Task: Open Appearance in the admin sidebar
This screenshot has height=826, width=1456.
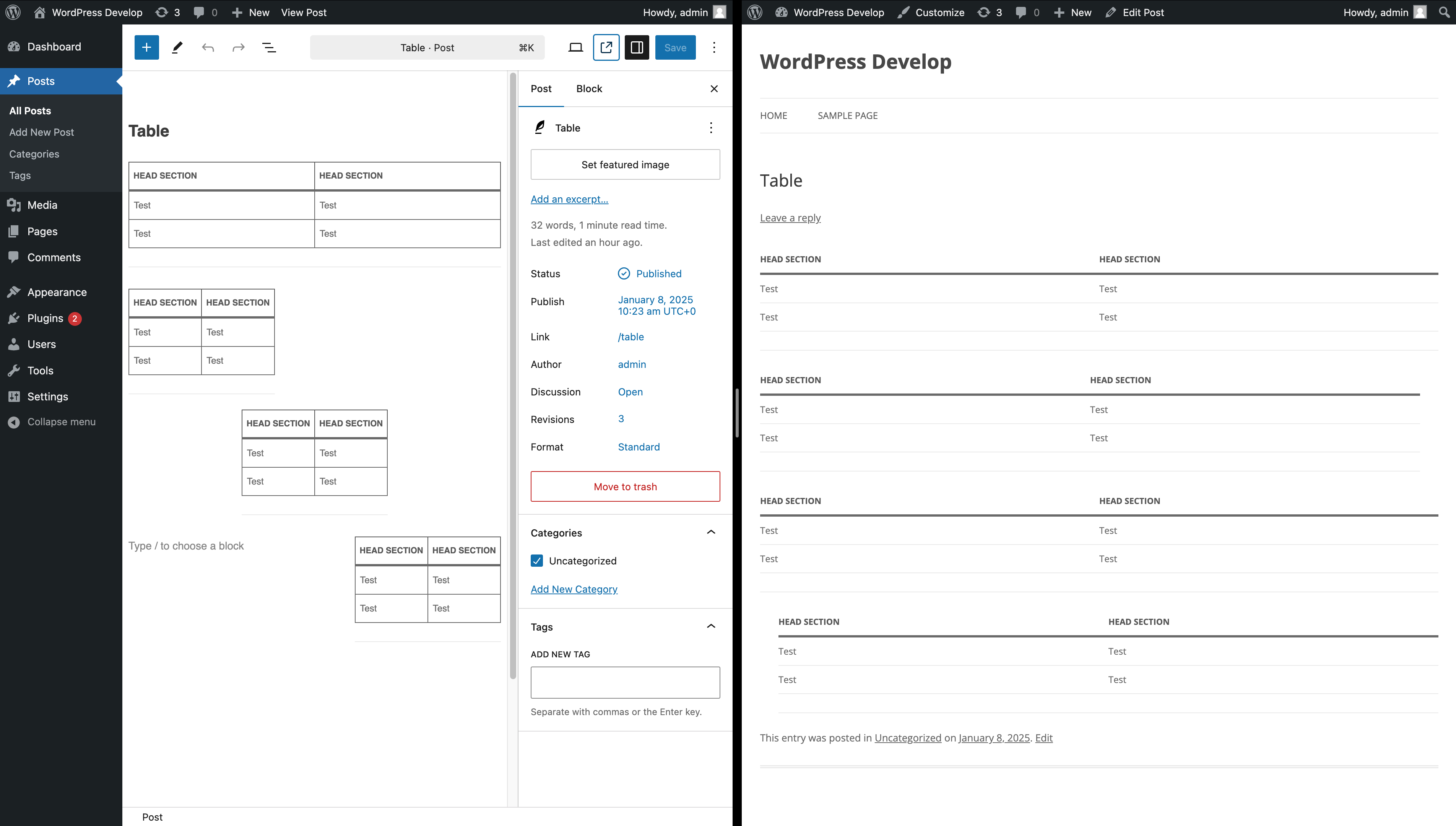Action: (x=57, y=292)
